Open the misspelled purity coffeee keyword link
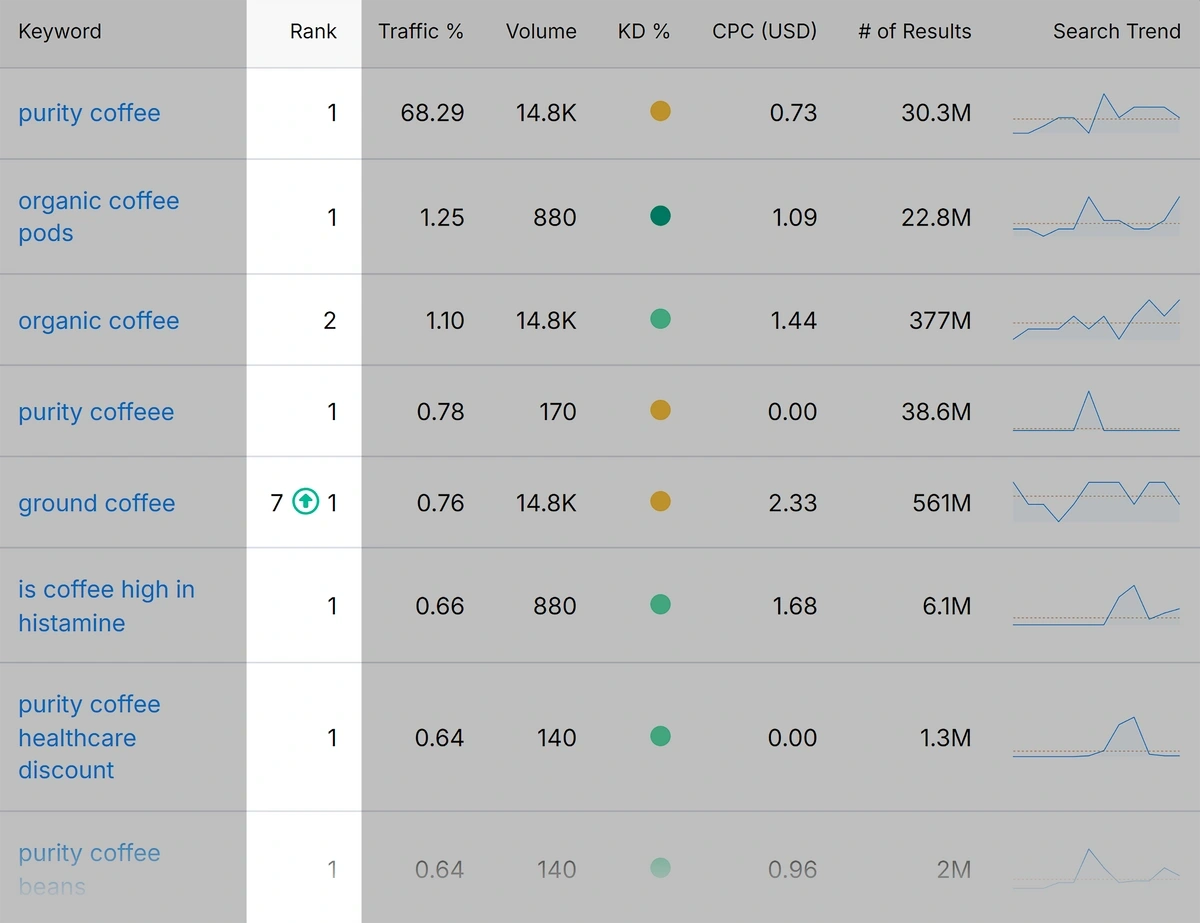 click(x=96, y=412)
